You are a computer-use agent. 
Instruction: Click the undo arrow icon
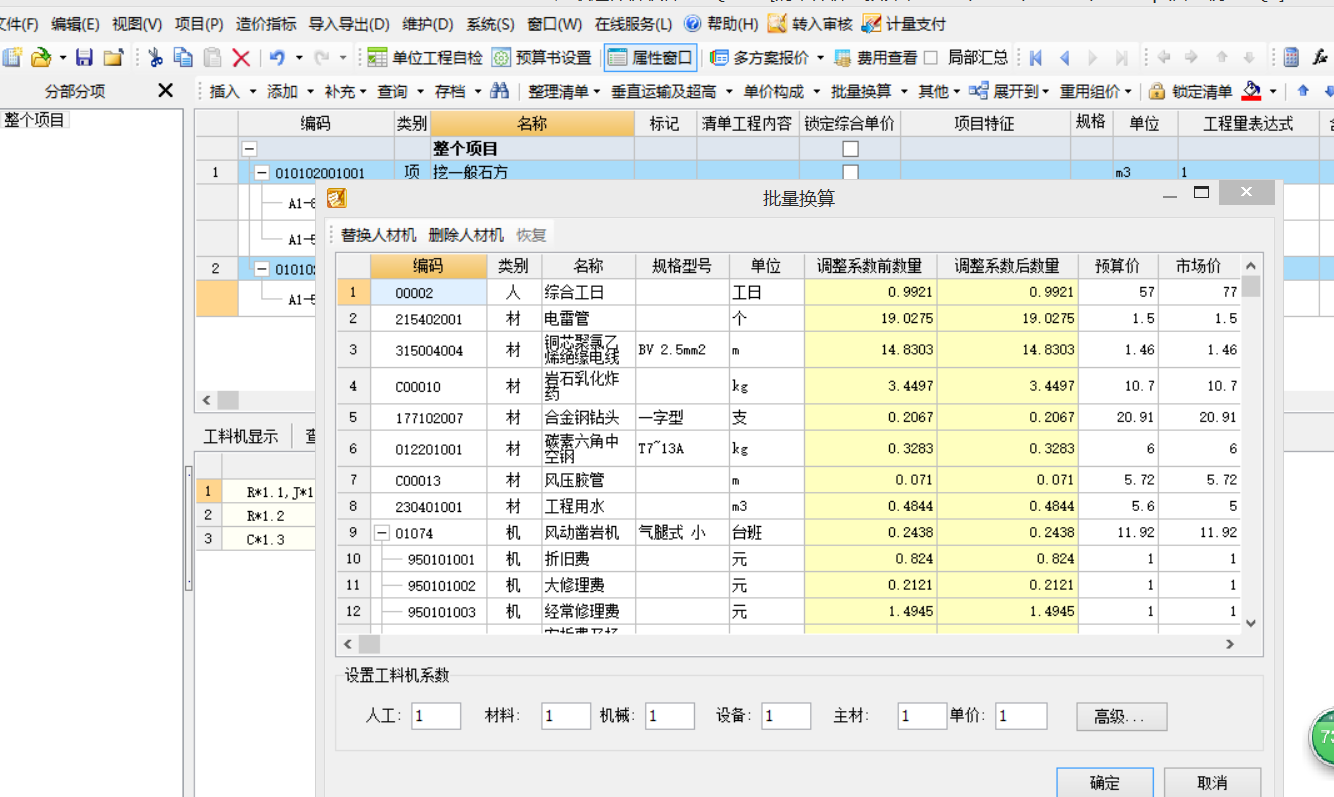(x=278, y=57)
